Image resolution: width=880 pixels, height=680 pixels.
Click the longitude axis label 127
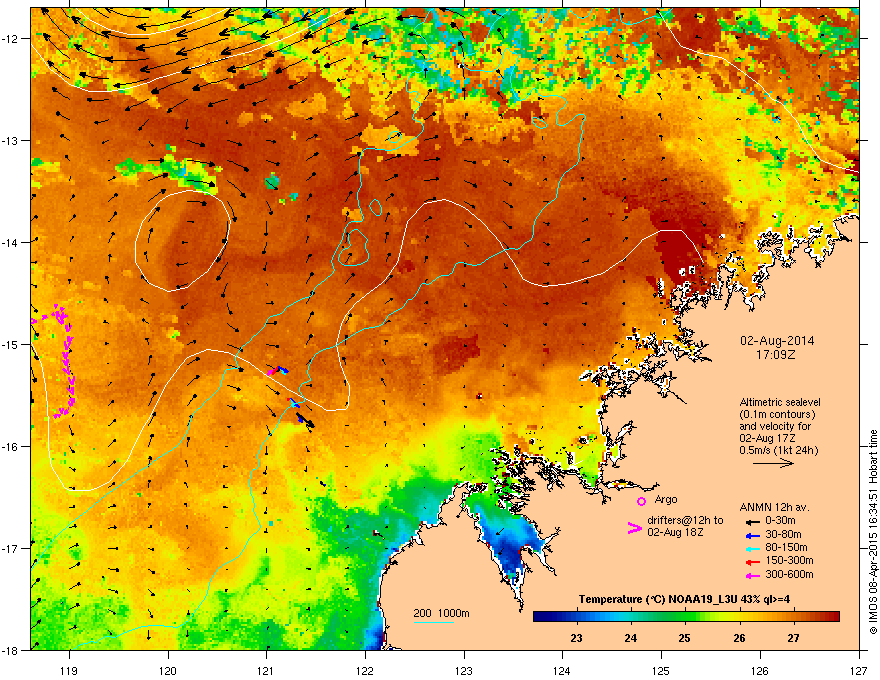point(859,670)
